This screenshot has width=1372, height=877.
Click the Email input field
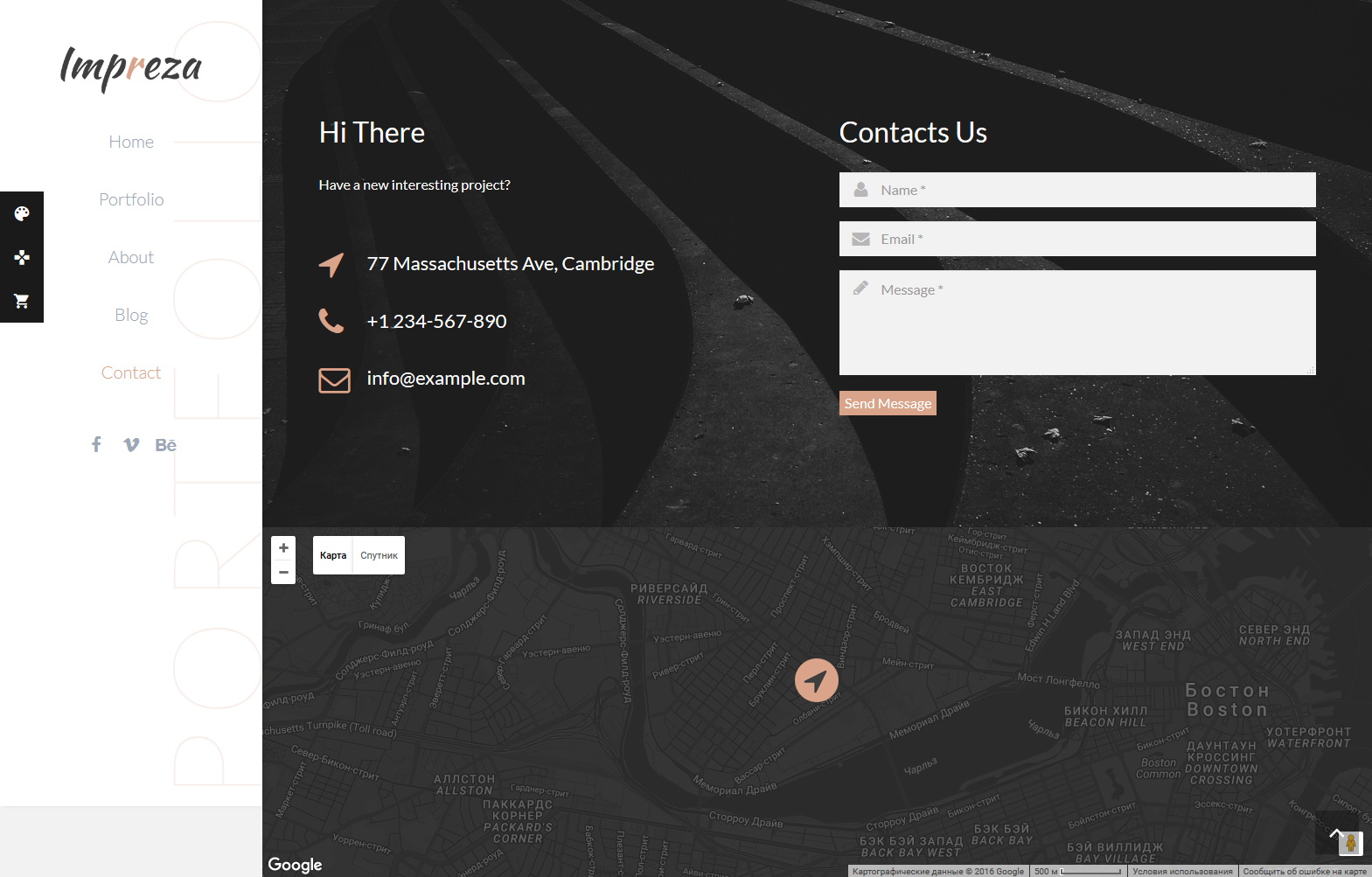(x=1077, y=239)
